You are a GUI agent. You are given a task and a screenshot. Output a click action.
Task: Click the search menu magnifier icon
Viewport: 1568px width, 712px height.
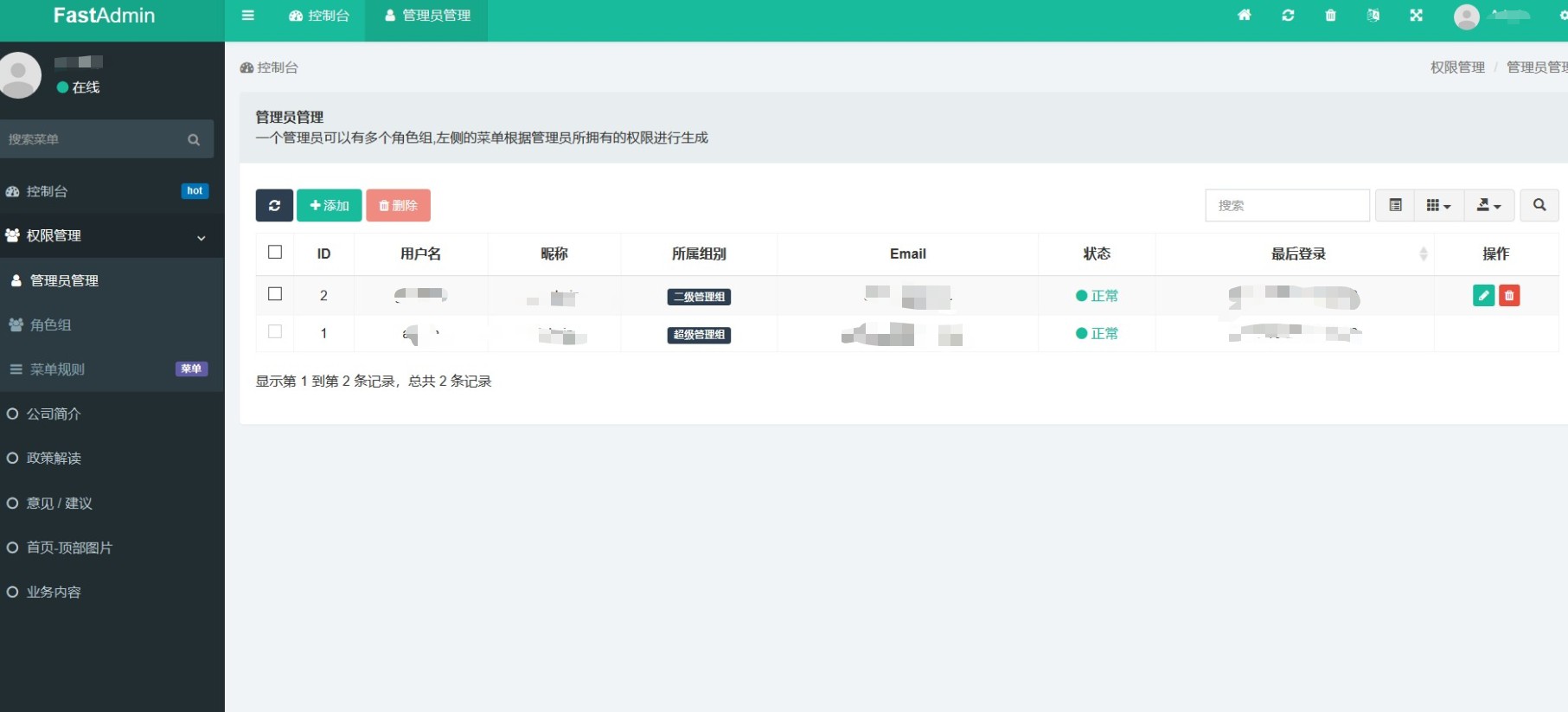coord(194,139)
